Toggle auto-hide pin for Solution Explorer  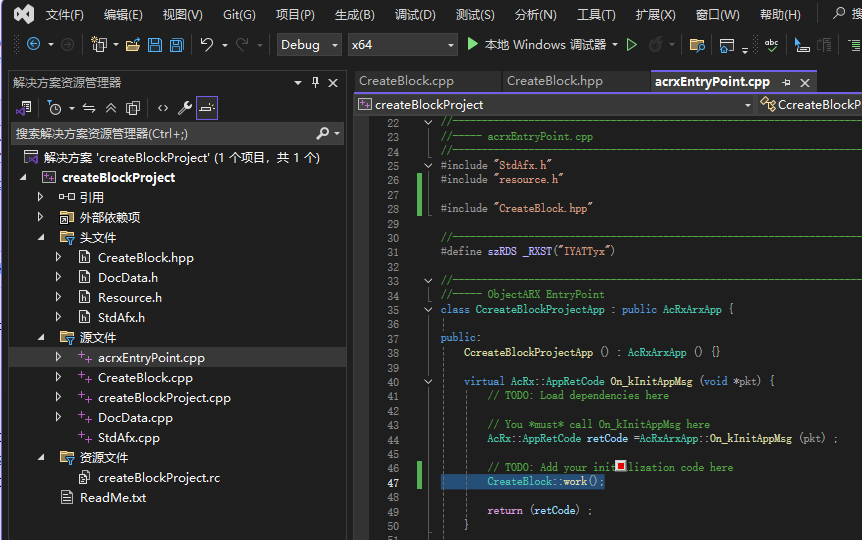pyautogui.click(x=315, y=83)
